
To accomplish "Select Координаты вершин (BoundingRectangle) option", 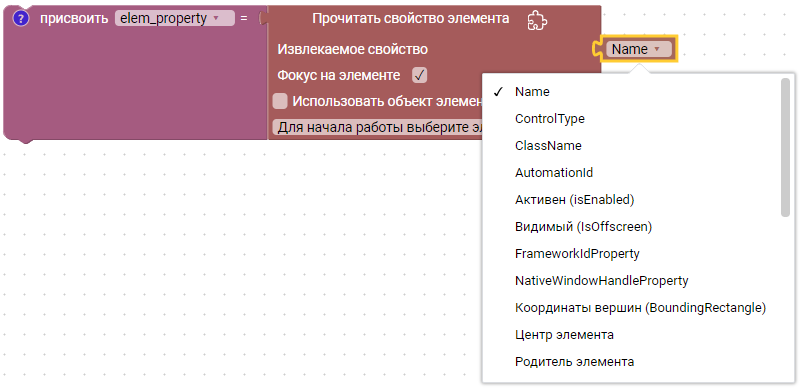I will [x=641, y=308].
